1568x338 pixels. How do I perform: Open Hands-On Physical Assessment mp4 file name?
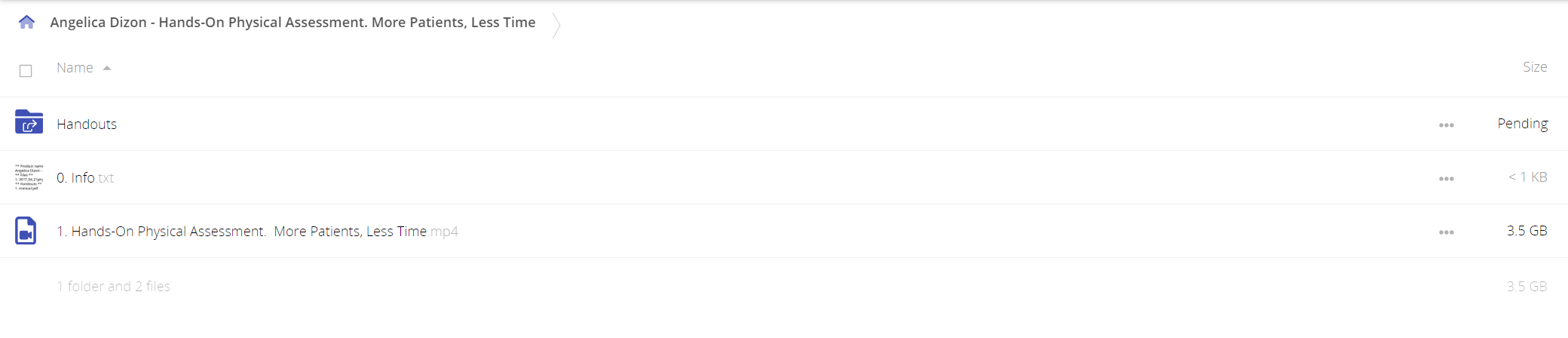257,231
